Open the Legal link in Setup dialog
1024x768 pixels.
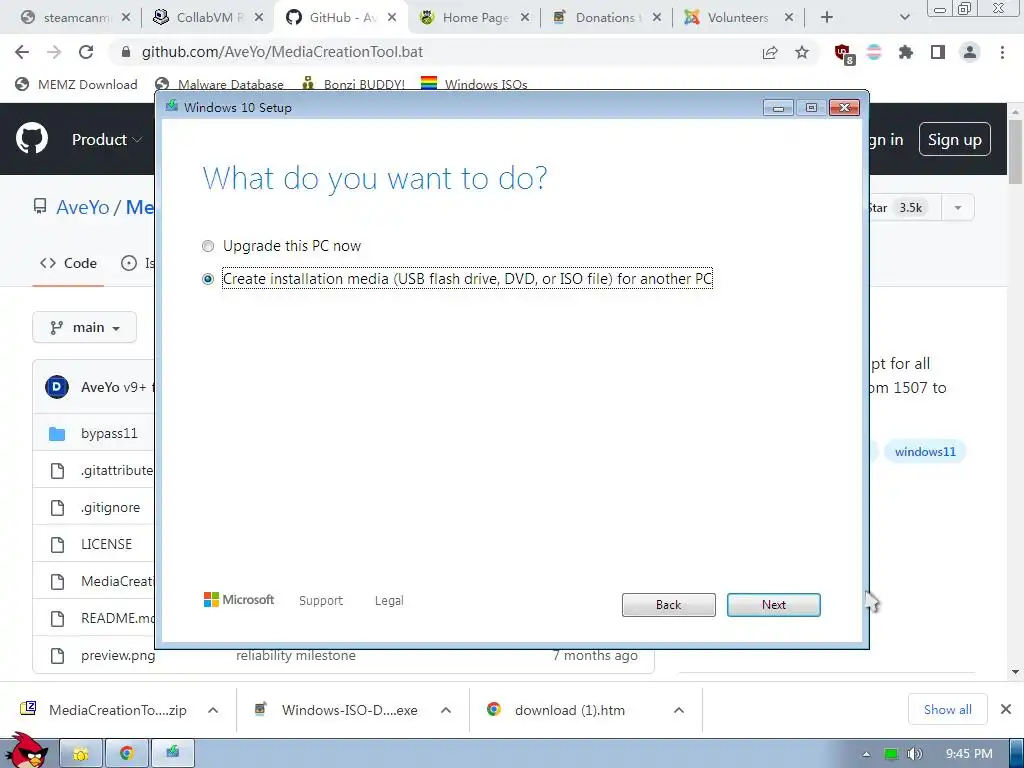point(389,600)
